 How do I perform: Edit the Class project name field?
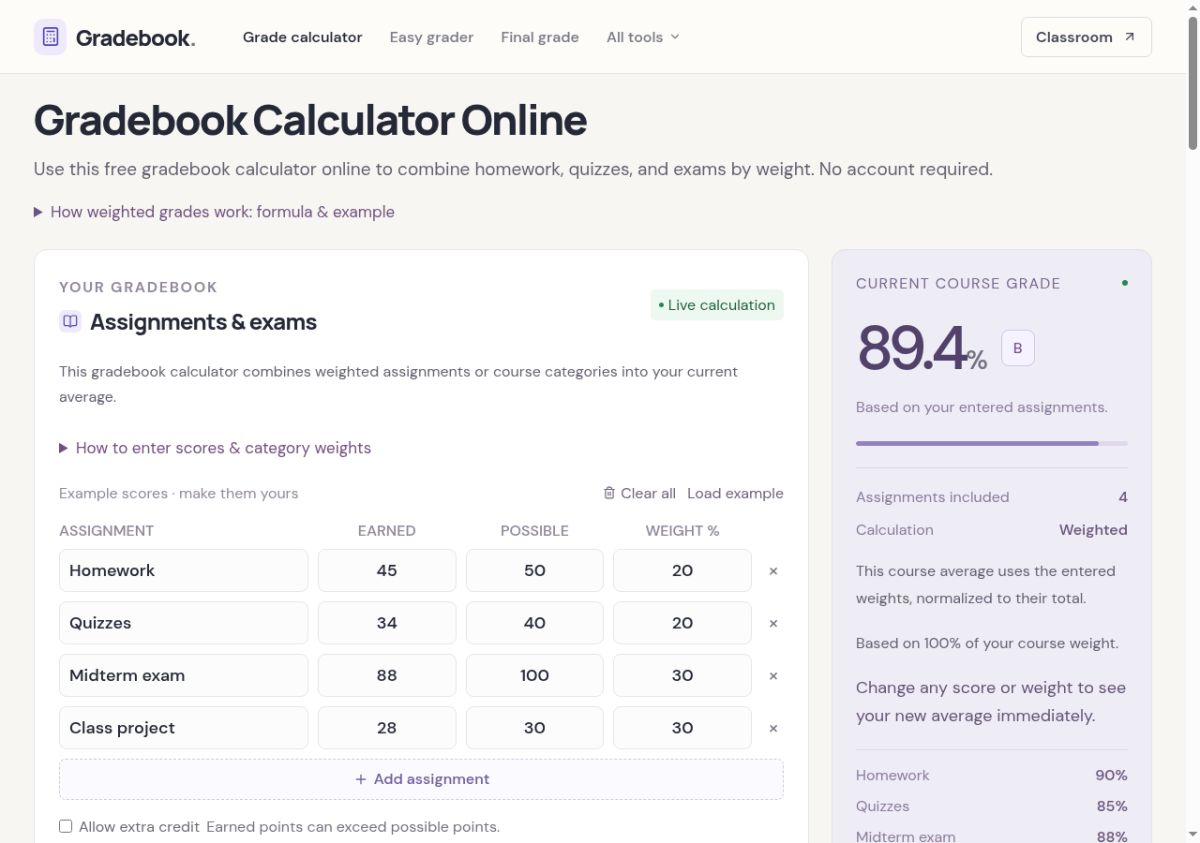(184, 728)
